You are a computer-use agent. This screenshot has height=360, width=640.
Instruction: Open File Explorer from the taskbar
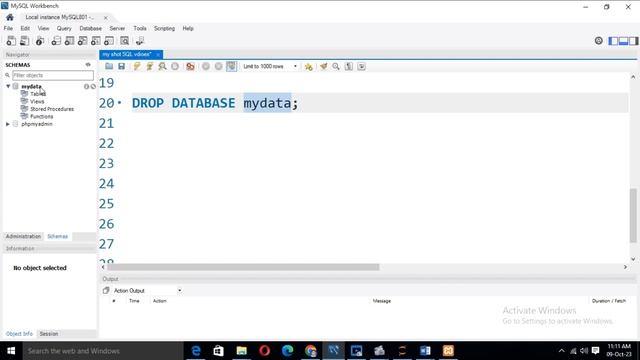[x=242, y=351]
